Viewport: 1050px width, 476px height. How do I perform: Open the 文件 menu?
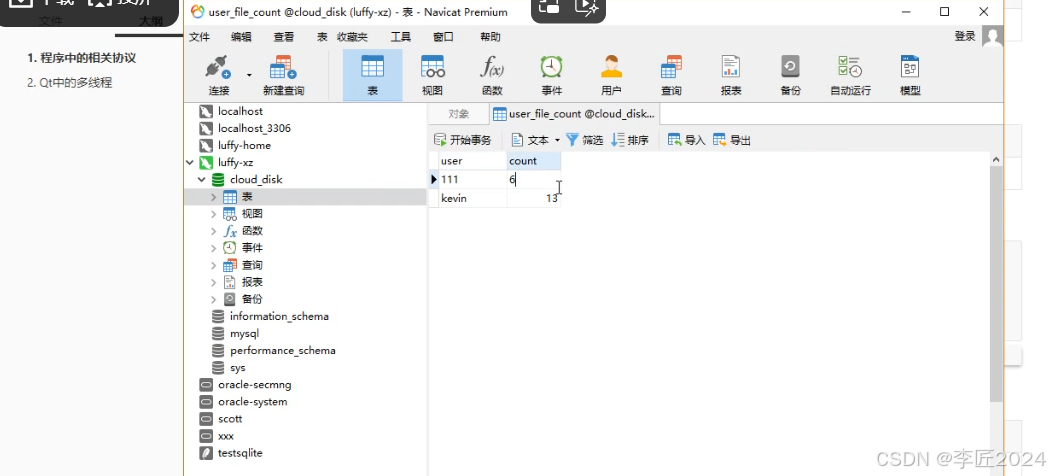[x=200, y=37]
